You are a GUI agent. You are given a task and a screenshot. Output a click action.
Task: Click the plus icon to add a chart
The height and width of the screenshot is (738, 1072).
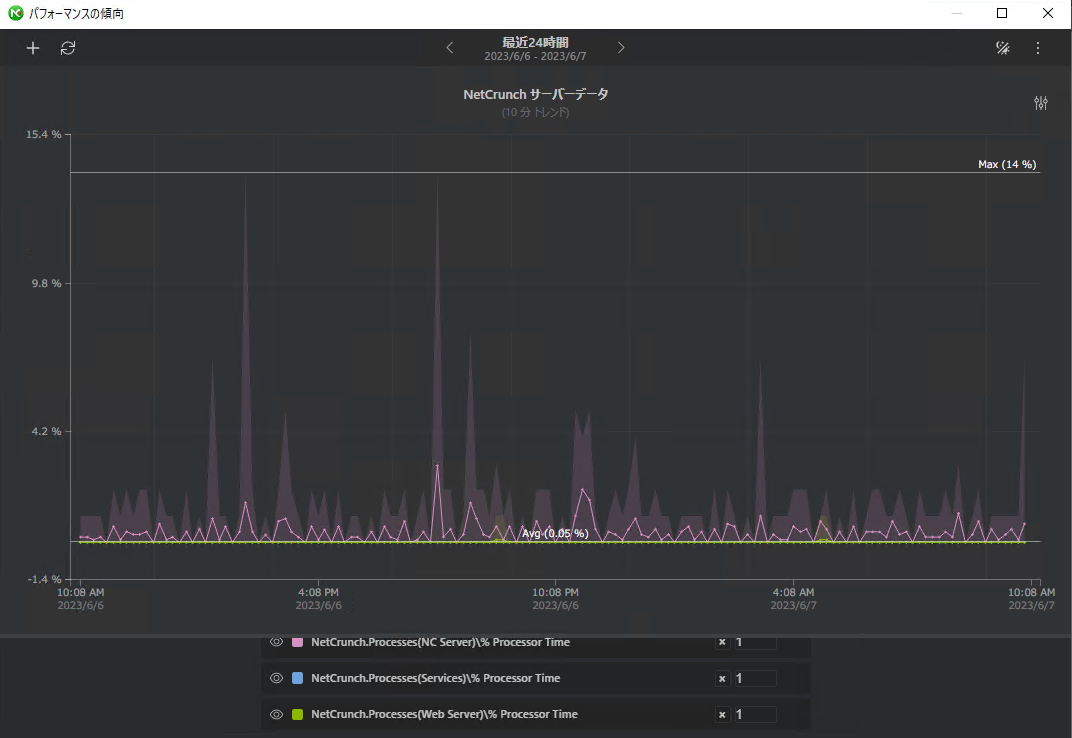pos(33,48)
